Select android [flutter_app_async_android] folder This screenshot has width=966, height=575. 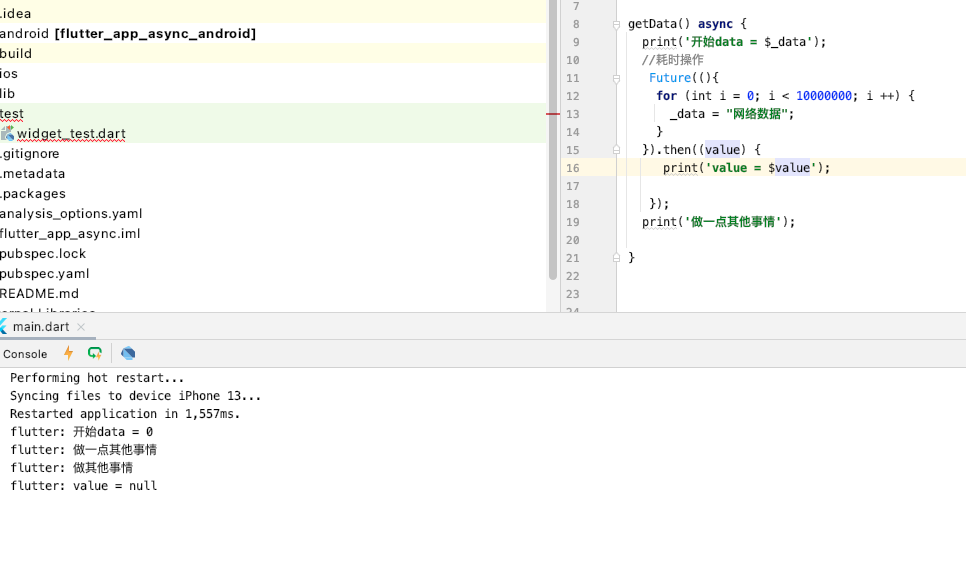(x=128, y=33)
